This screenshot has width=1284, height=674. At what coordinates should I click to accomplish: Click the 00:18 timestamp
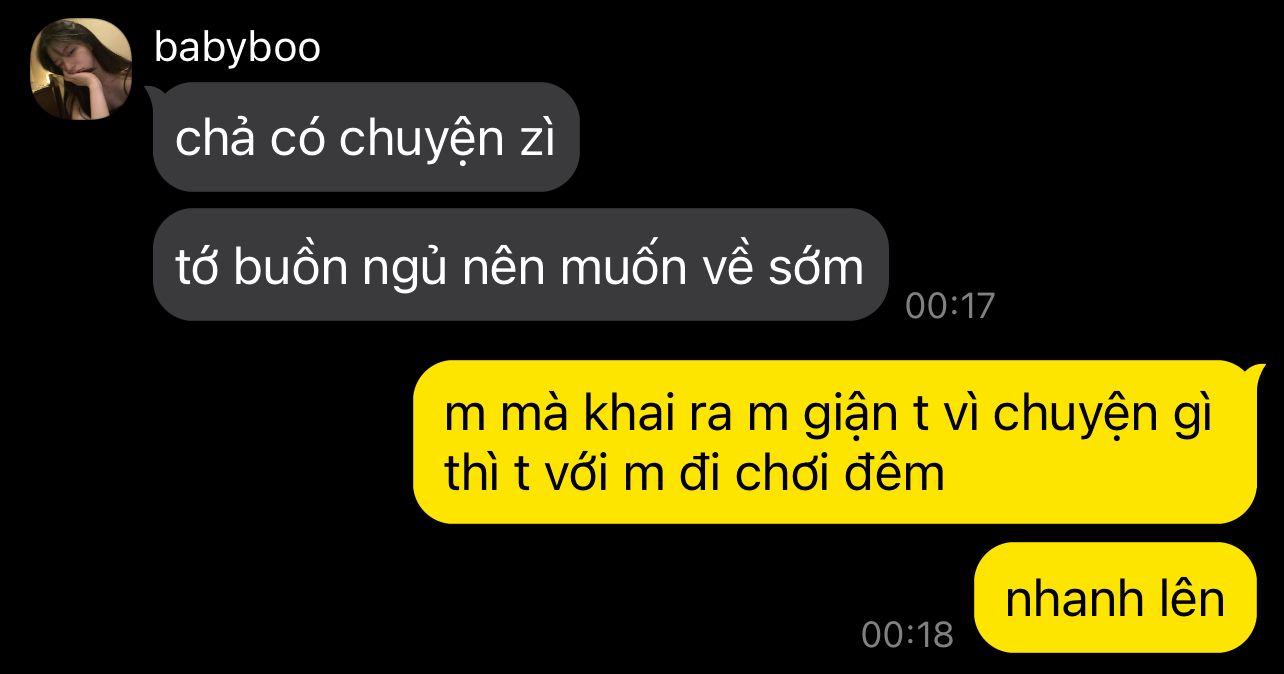(x=907, y=634)
